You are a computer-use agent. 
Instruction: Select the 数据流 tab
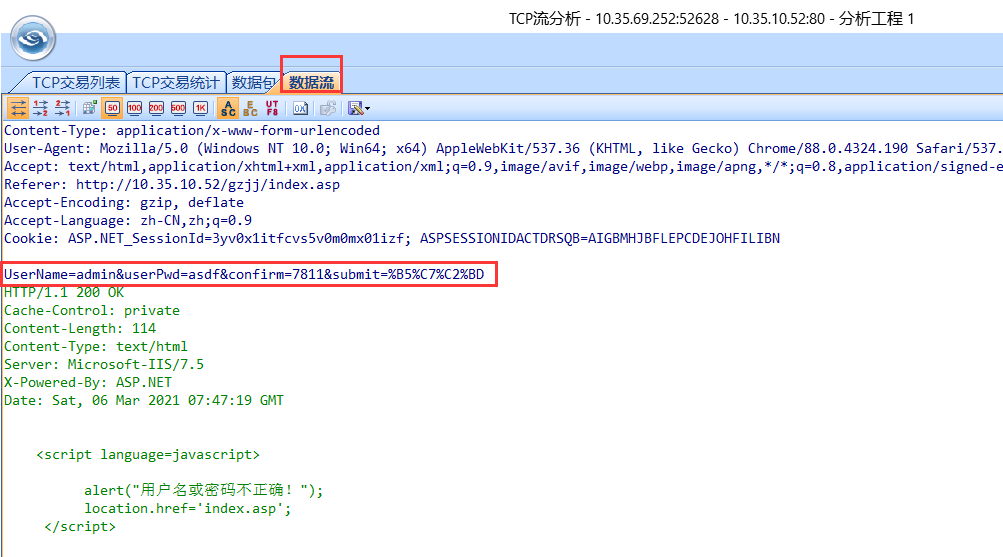(x=312, y=82)
